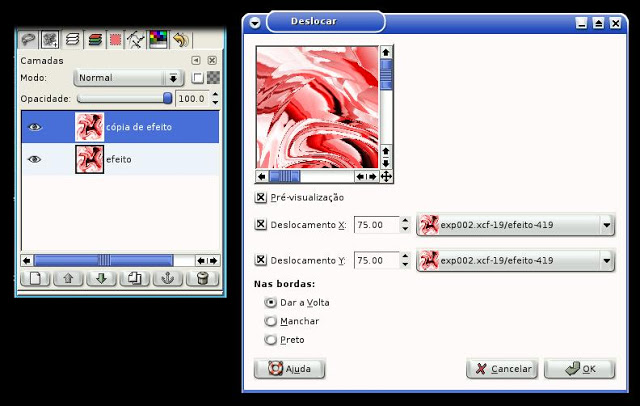
Task: Raise the selected layer
Action: [68, 279]
